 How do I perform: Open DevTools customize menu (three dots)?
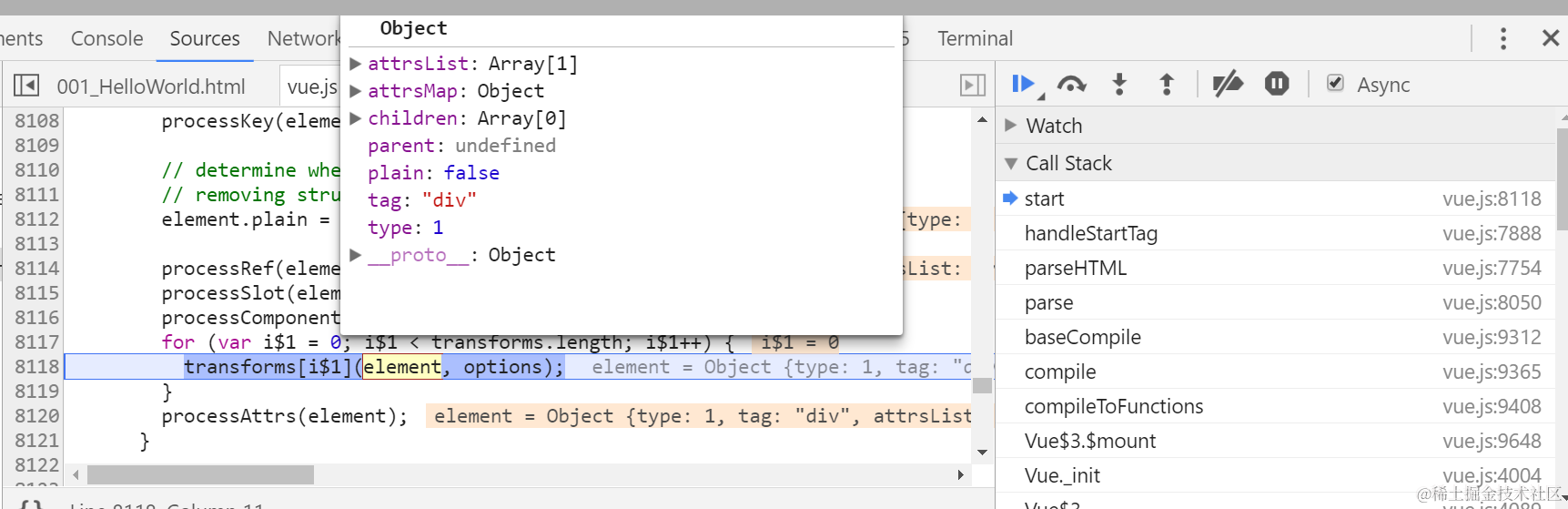click(x=1502, y=38)
